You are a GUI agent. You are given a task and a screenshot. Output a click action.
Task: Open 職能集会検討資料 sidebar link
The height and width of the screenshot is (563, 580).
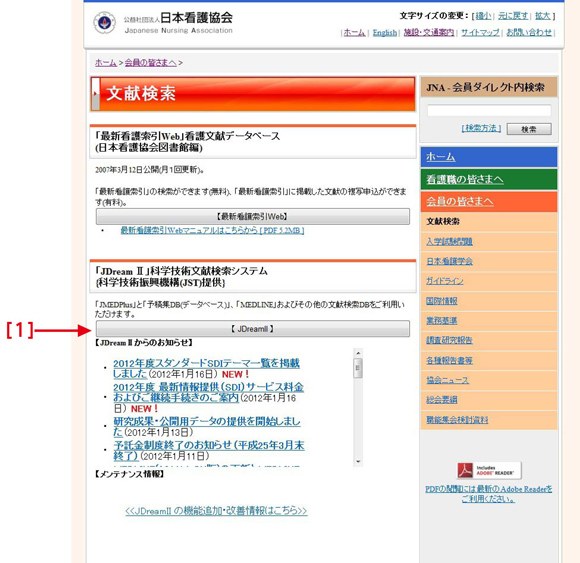click(x=457, y=420)
